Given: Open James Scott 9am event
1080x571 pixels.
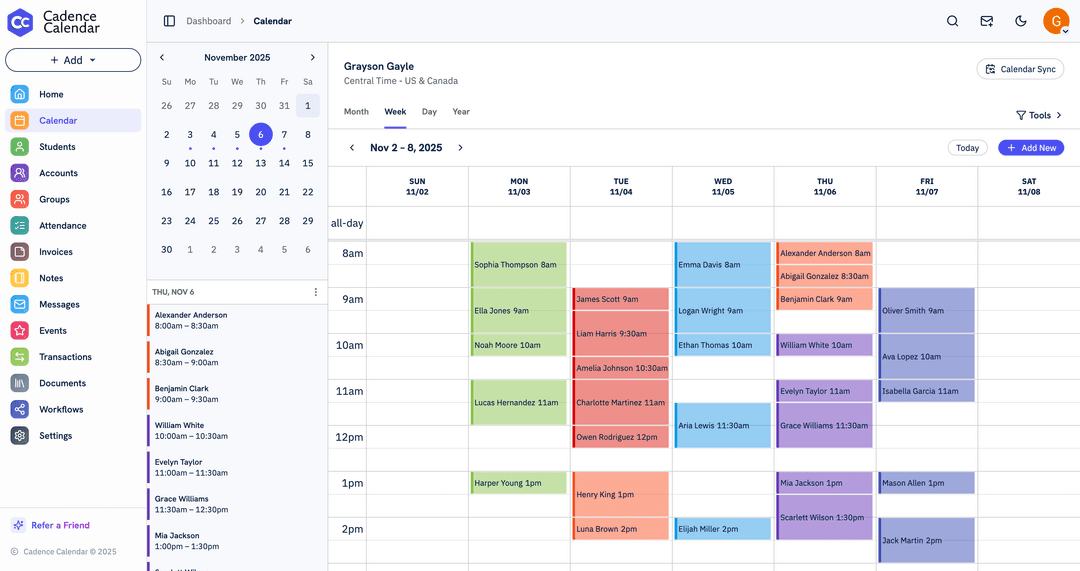Looking at the screenshot, I should 621,299.
